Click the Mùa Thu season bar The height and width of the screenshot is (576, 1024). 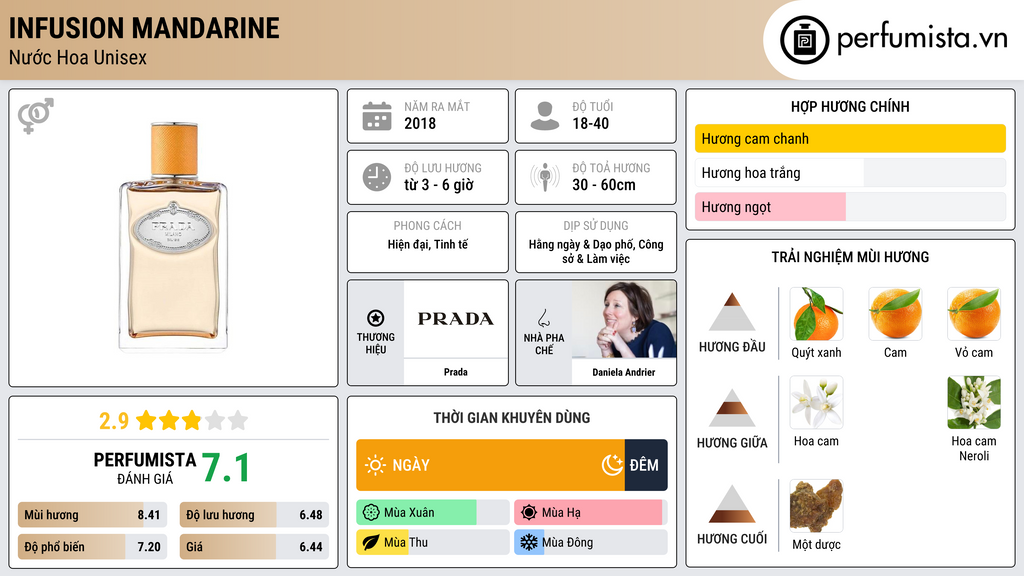coord(432,542)
